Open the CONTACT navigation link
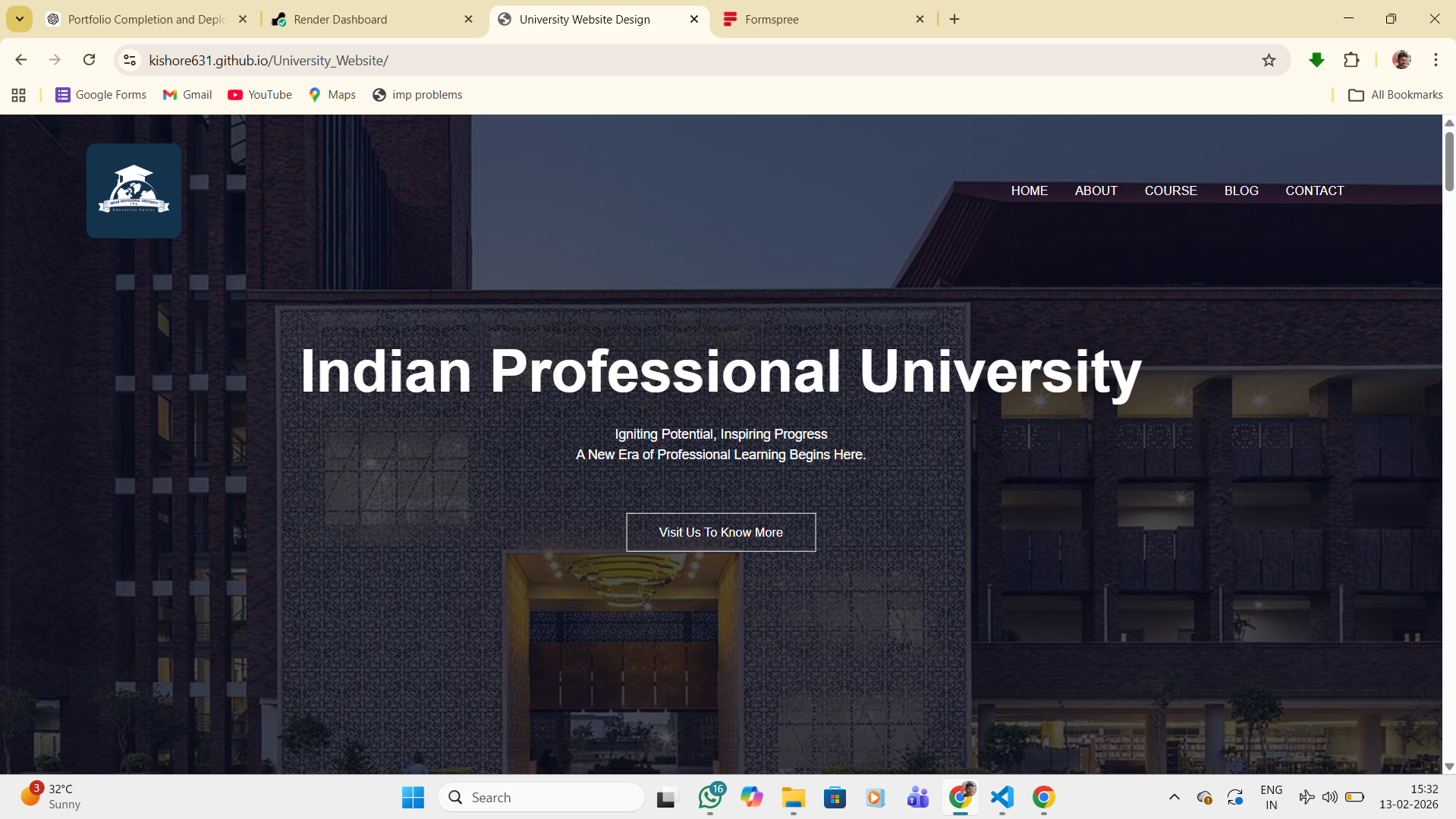Screen dimensions: 1456x819 [1314, 191]
